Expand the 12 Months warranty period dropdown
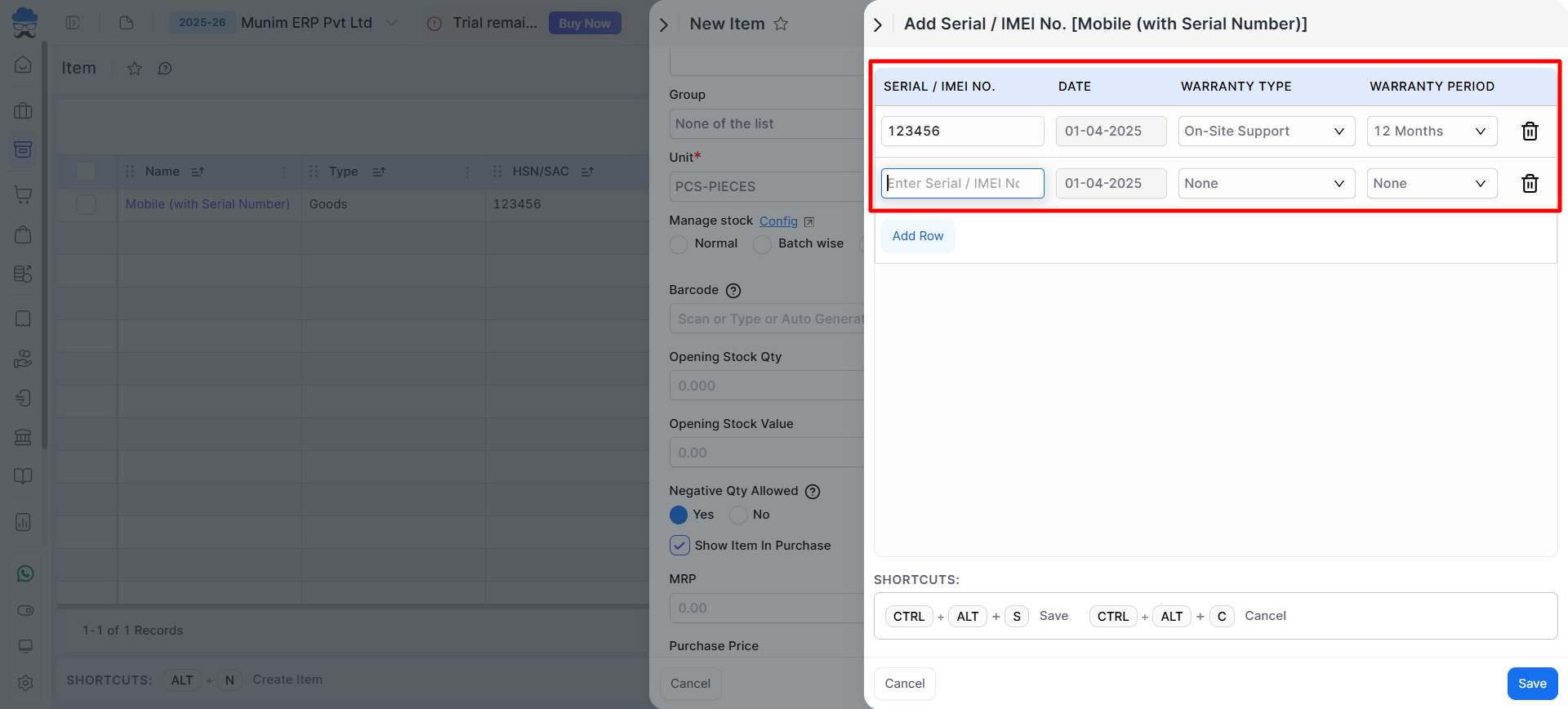Viewport: 1568px width, 709px height. 1432,132
